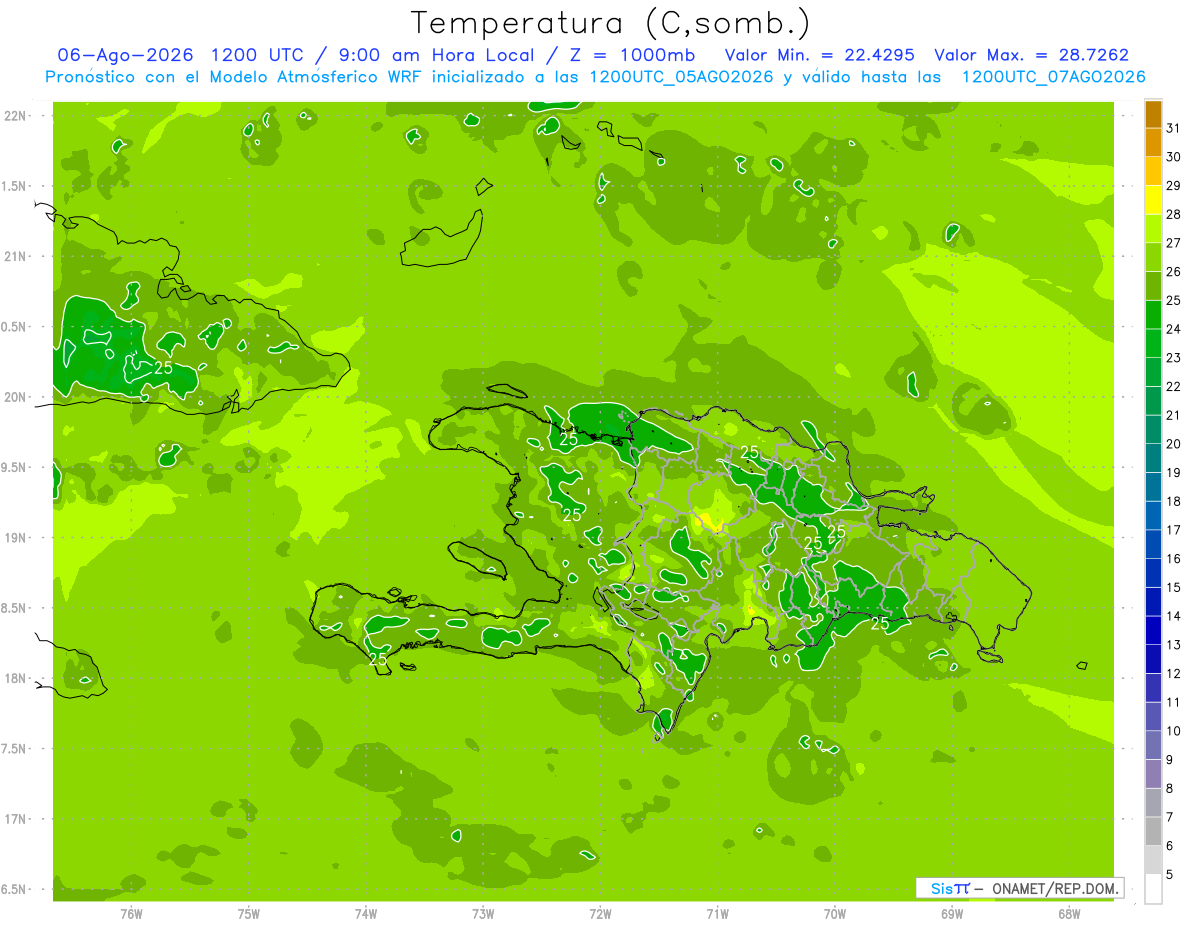Click purple colorbar segment between 8 and 9

tap(1153, 774)
